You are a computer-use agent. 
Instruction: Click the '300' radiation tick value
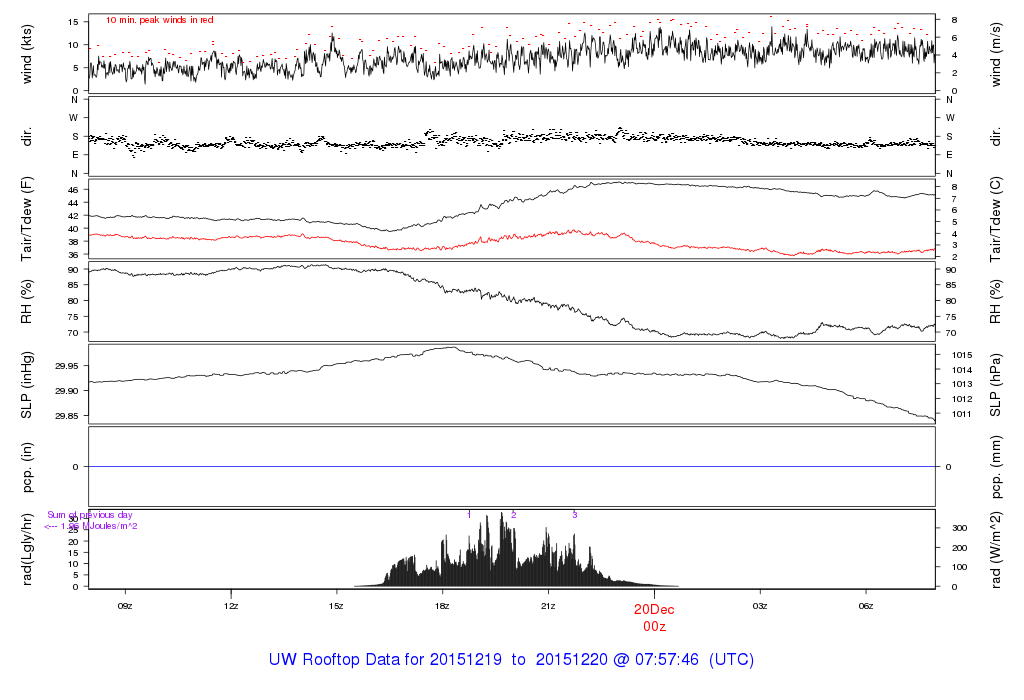(959, 528)
